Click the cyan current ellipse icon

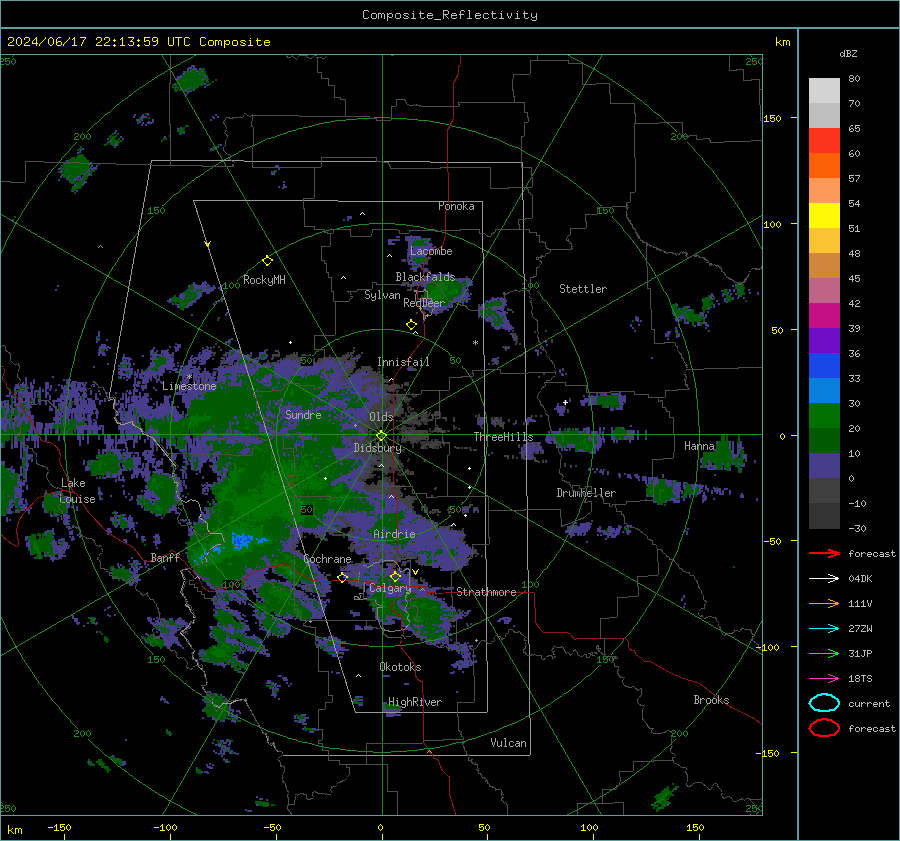tap(824, 703)
